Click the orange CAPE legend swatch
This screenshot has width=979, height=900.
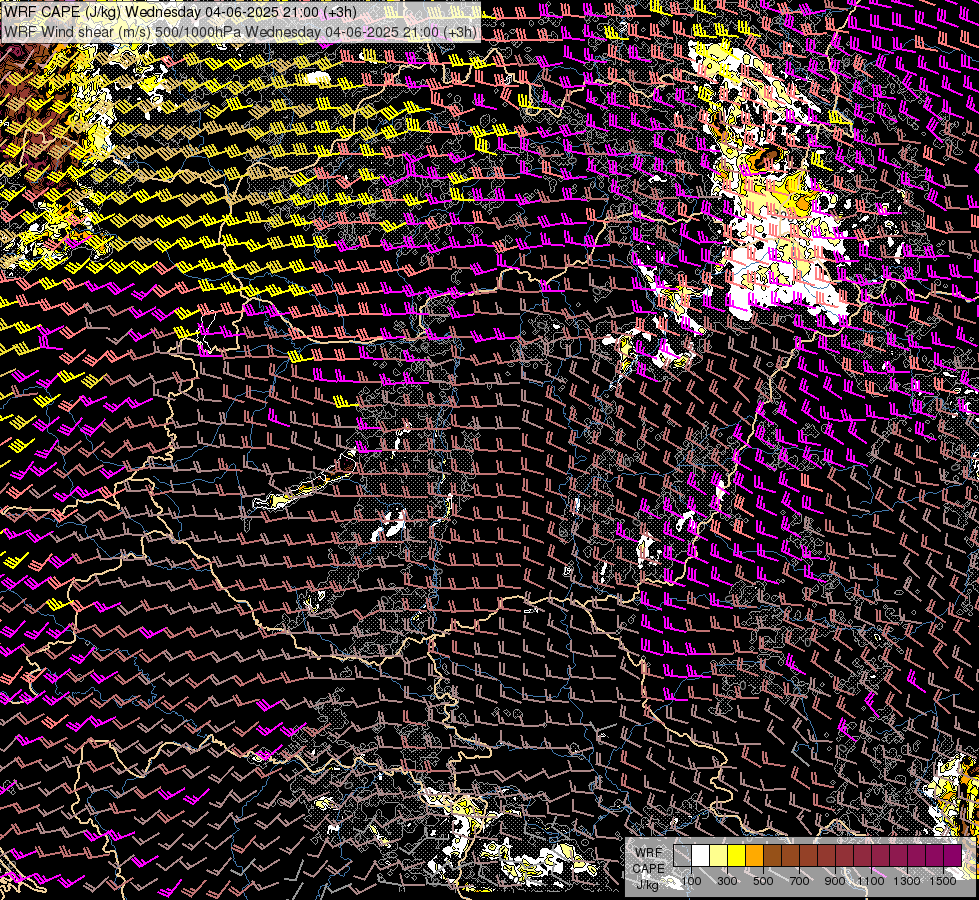[754, 855]
